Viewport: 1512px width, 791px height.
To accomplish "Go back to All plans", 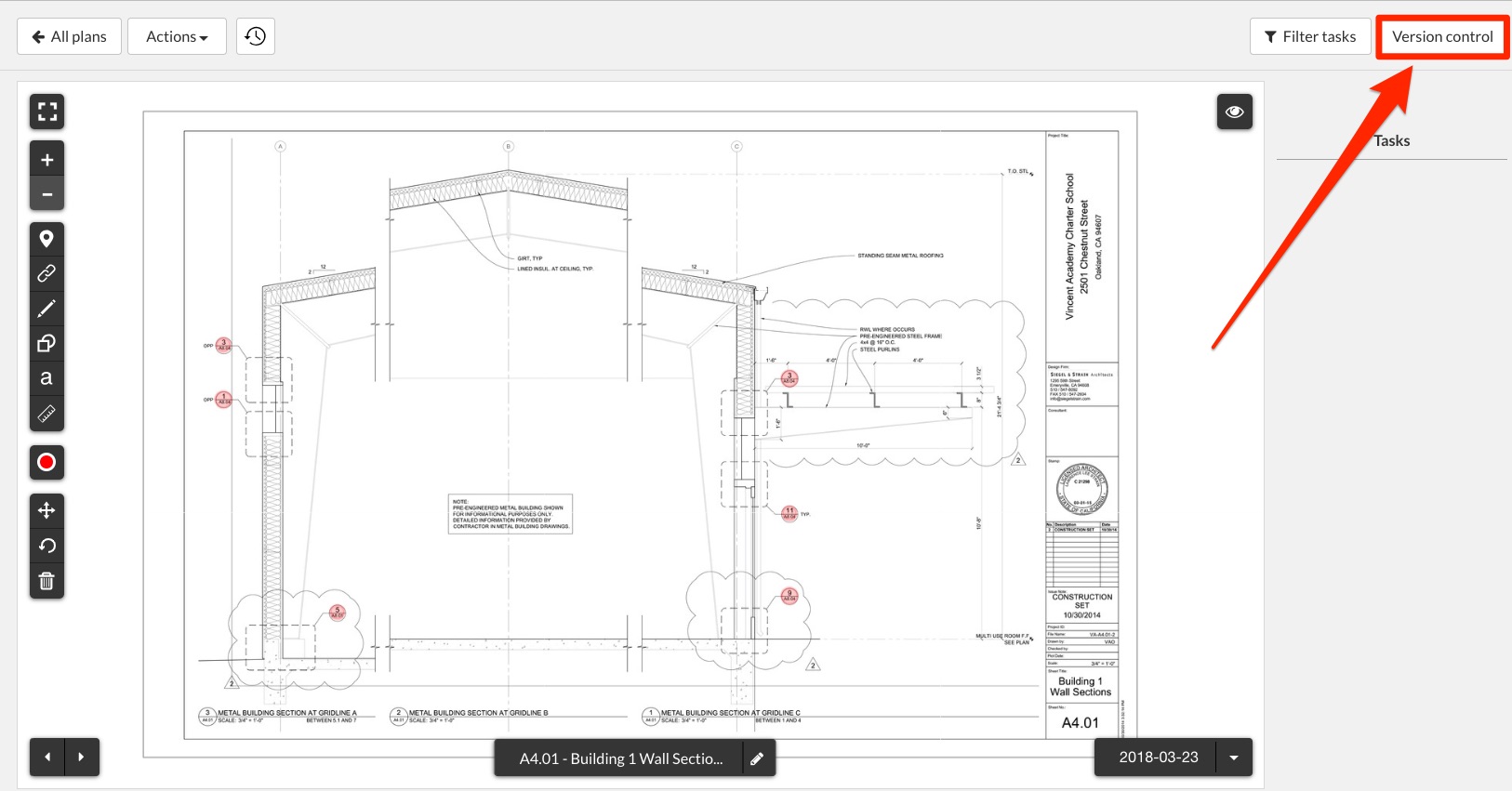I will pos(69,36).
